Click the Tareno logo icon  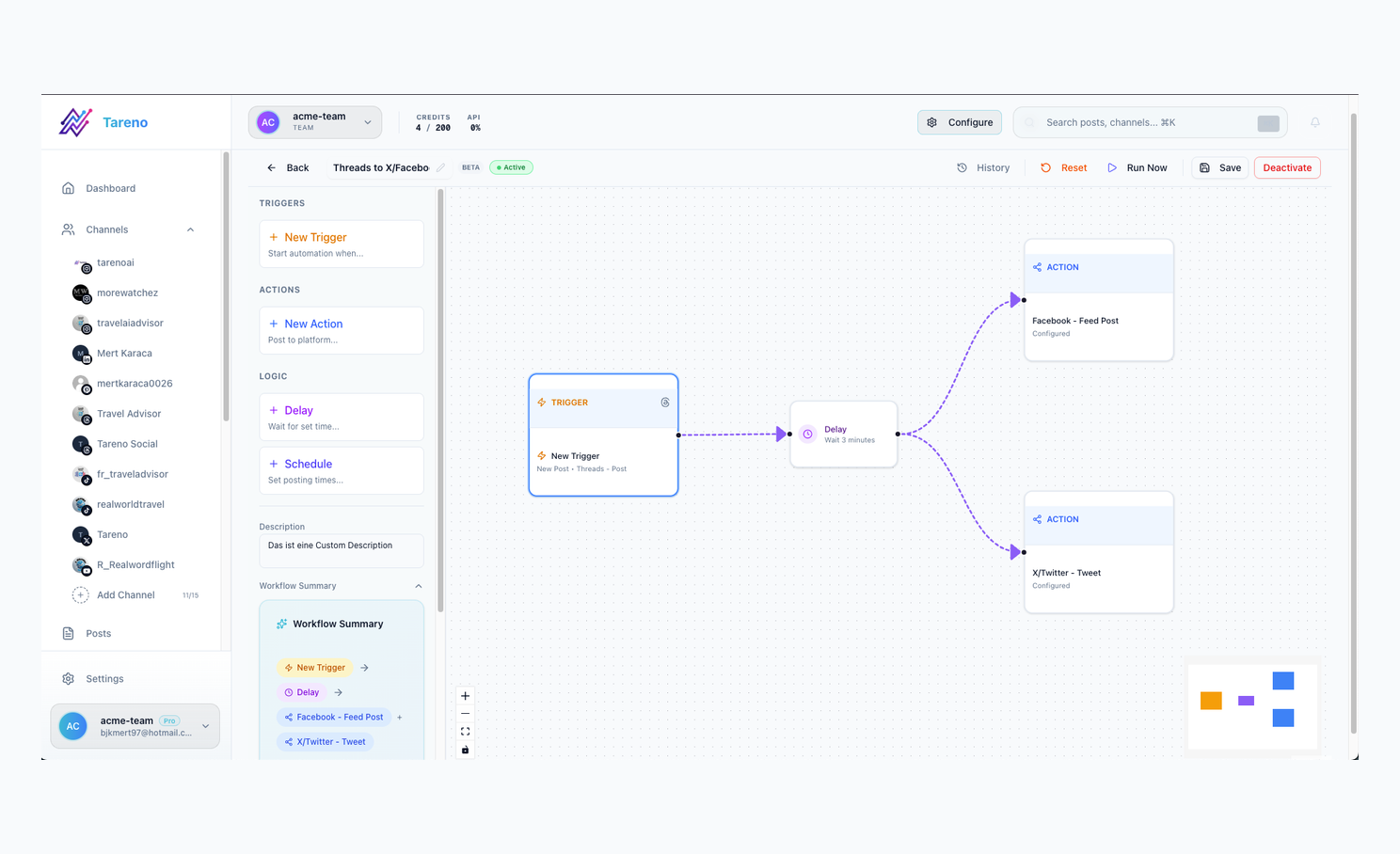pos(75,122)
